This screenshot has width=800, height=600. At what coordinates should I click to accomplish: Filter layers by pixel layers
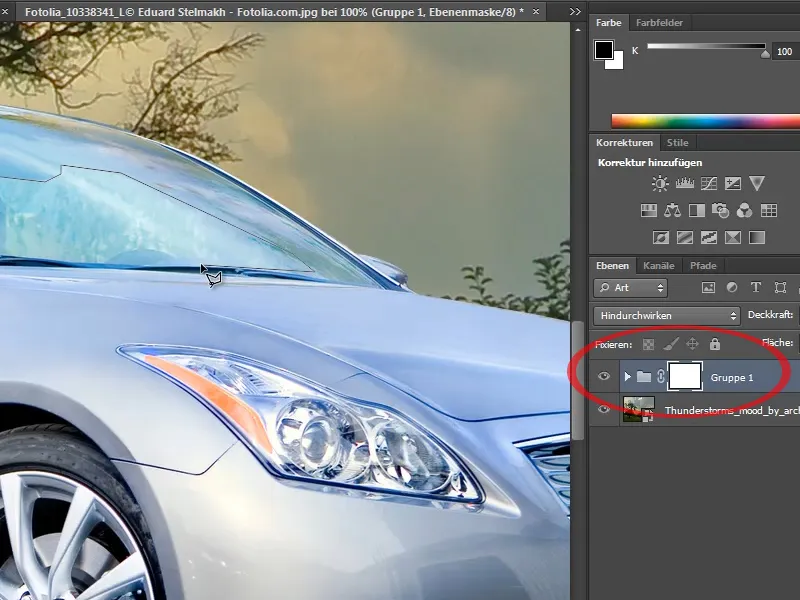[x=708, y=288]
